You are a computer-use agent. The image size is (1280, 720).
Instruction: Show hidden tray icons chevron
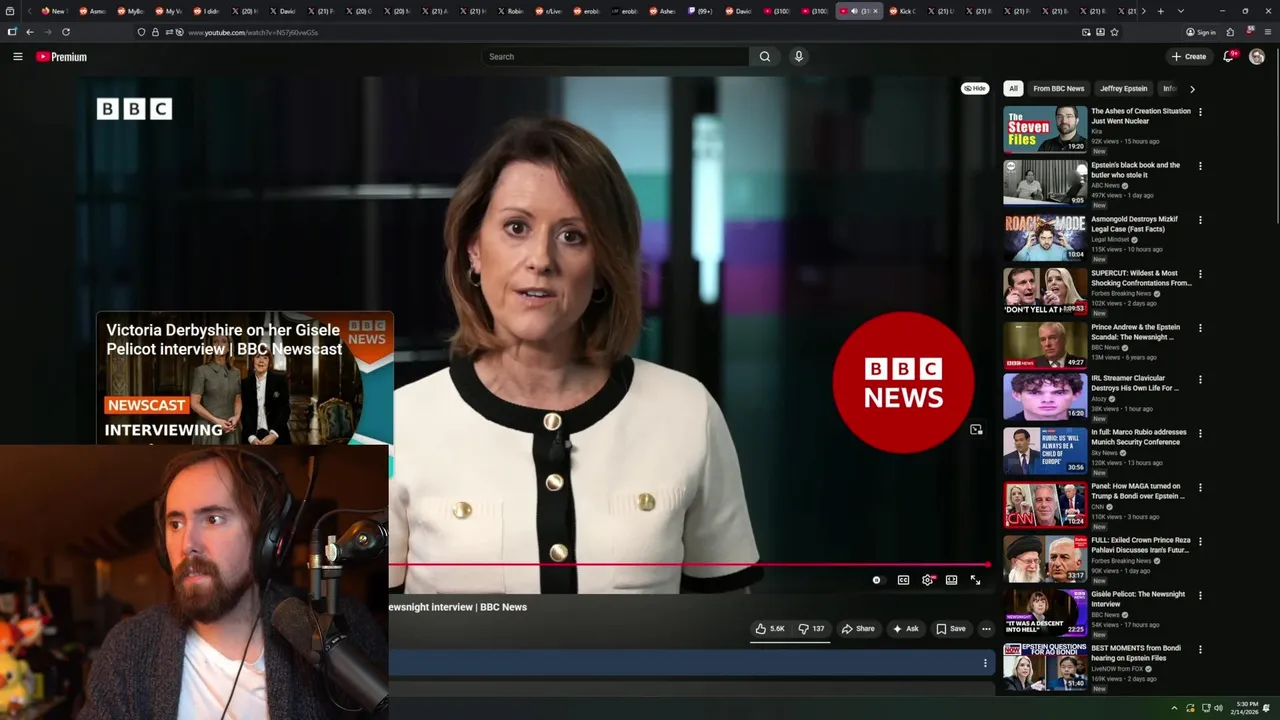point(1175,708)
